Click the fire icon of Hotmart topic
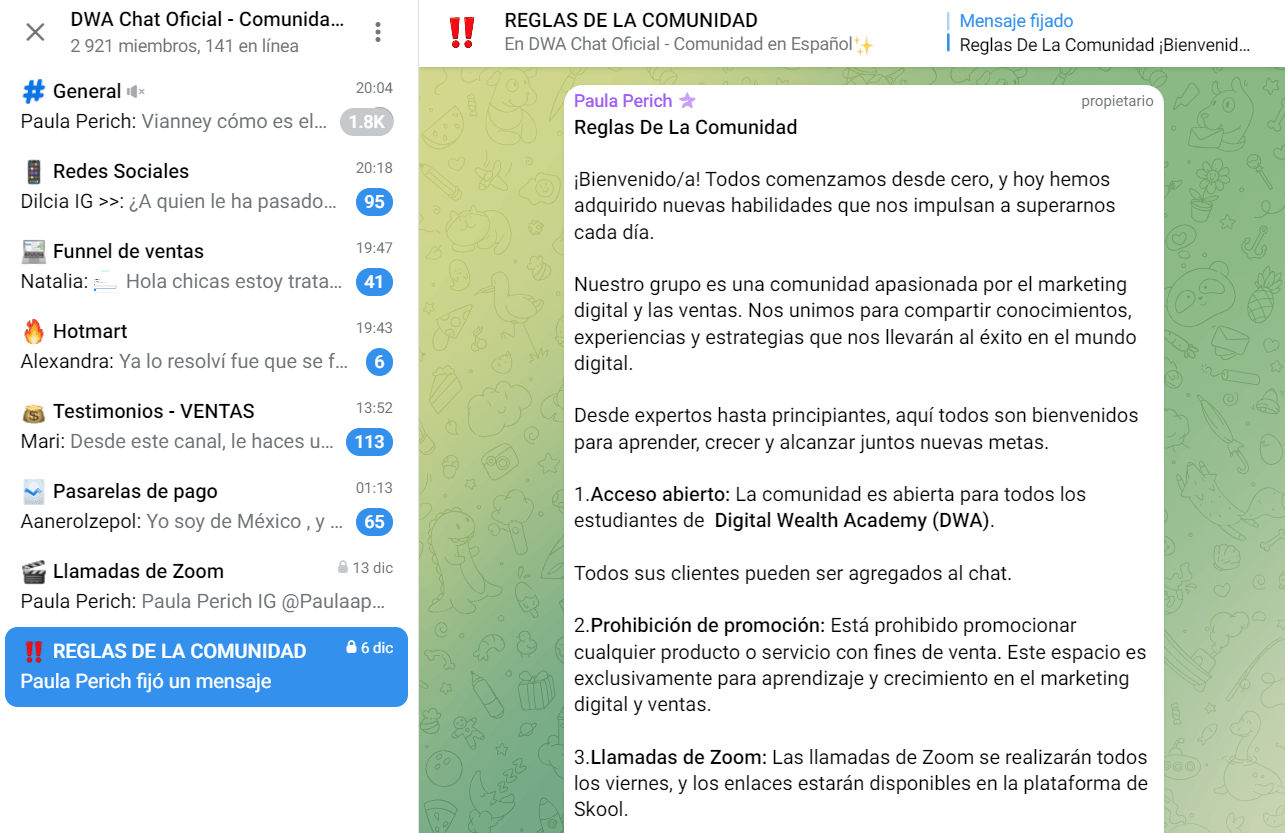This screenshot has height=833, width=1285. coord(33,331)
